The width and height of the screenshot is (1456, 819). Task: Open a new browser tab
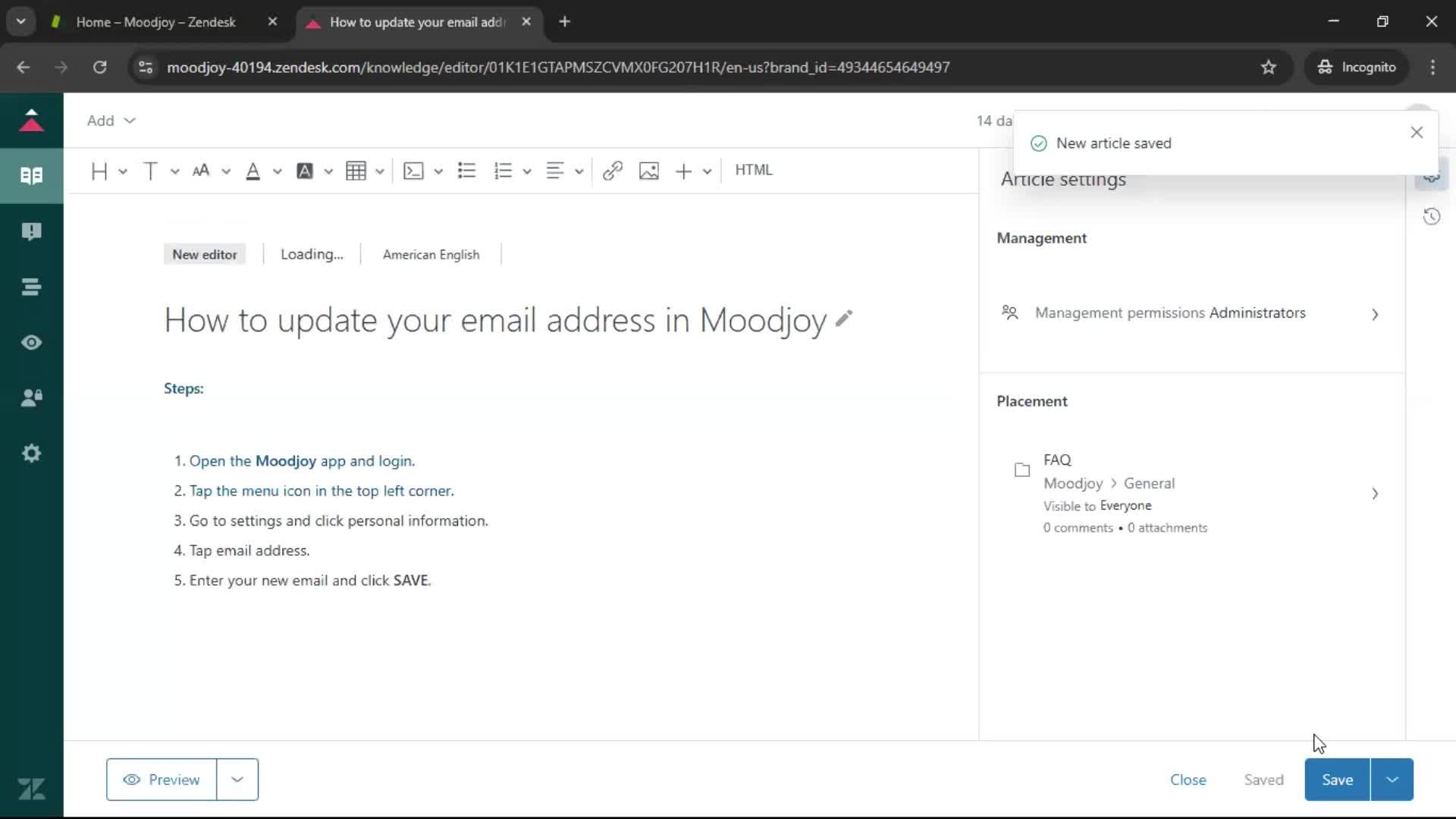click(564, 22)
